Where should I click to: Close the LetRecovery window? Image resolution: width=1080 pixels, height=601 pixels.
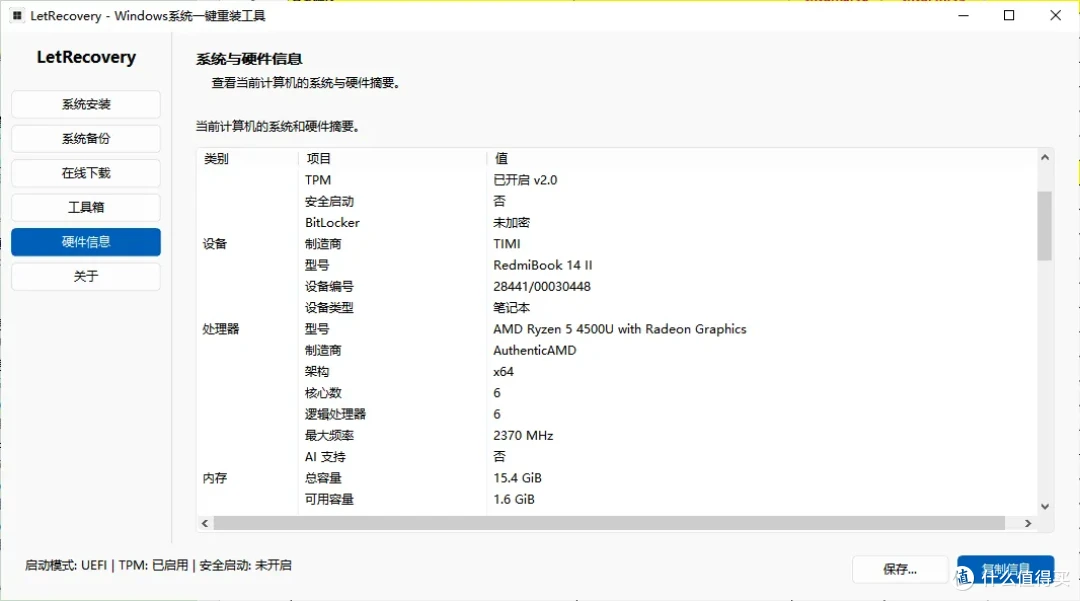coord(1055,15)
